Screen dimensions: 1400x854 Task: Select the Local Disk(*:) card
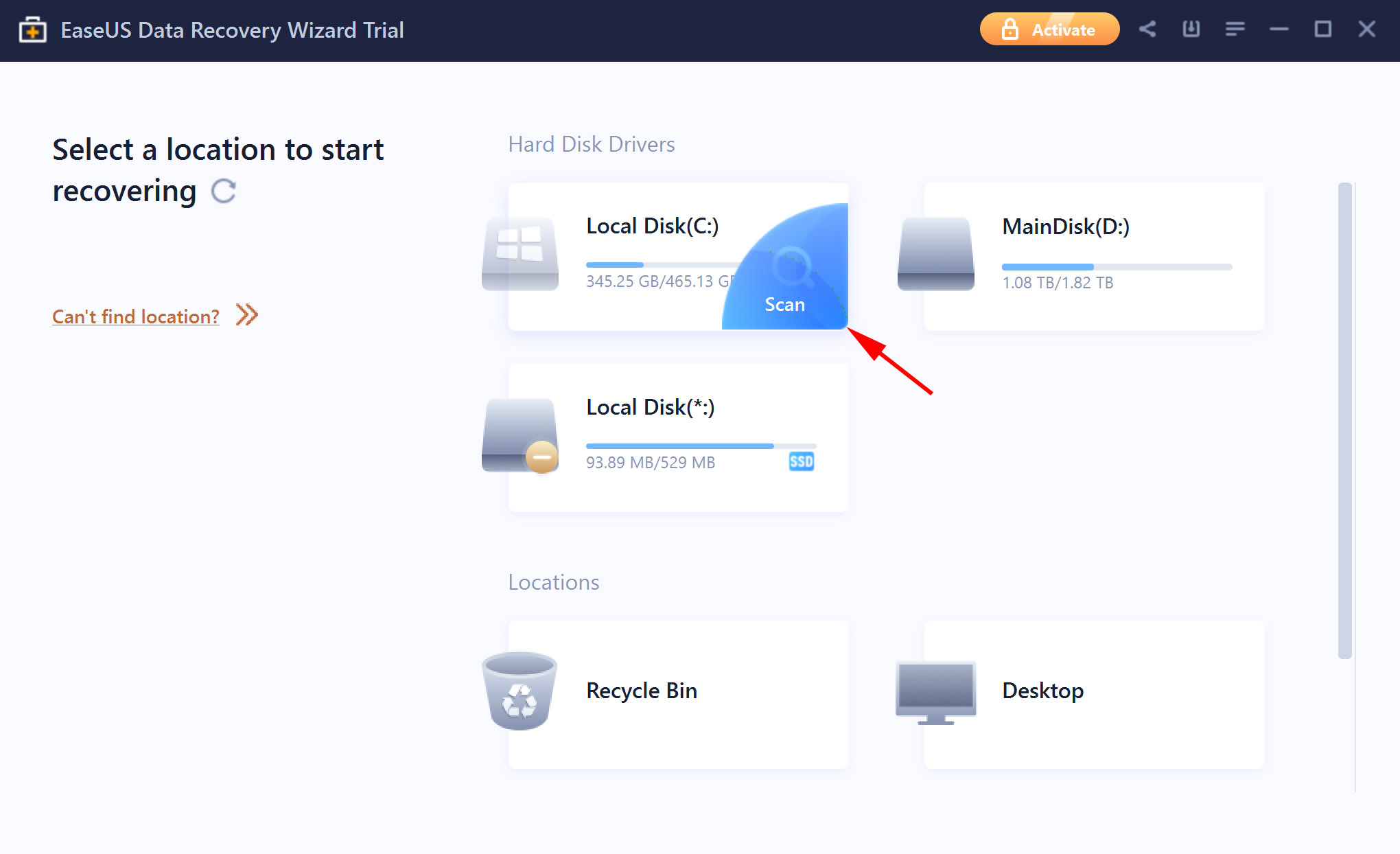coord(678,438)
